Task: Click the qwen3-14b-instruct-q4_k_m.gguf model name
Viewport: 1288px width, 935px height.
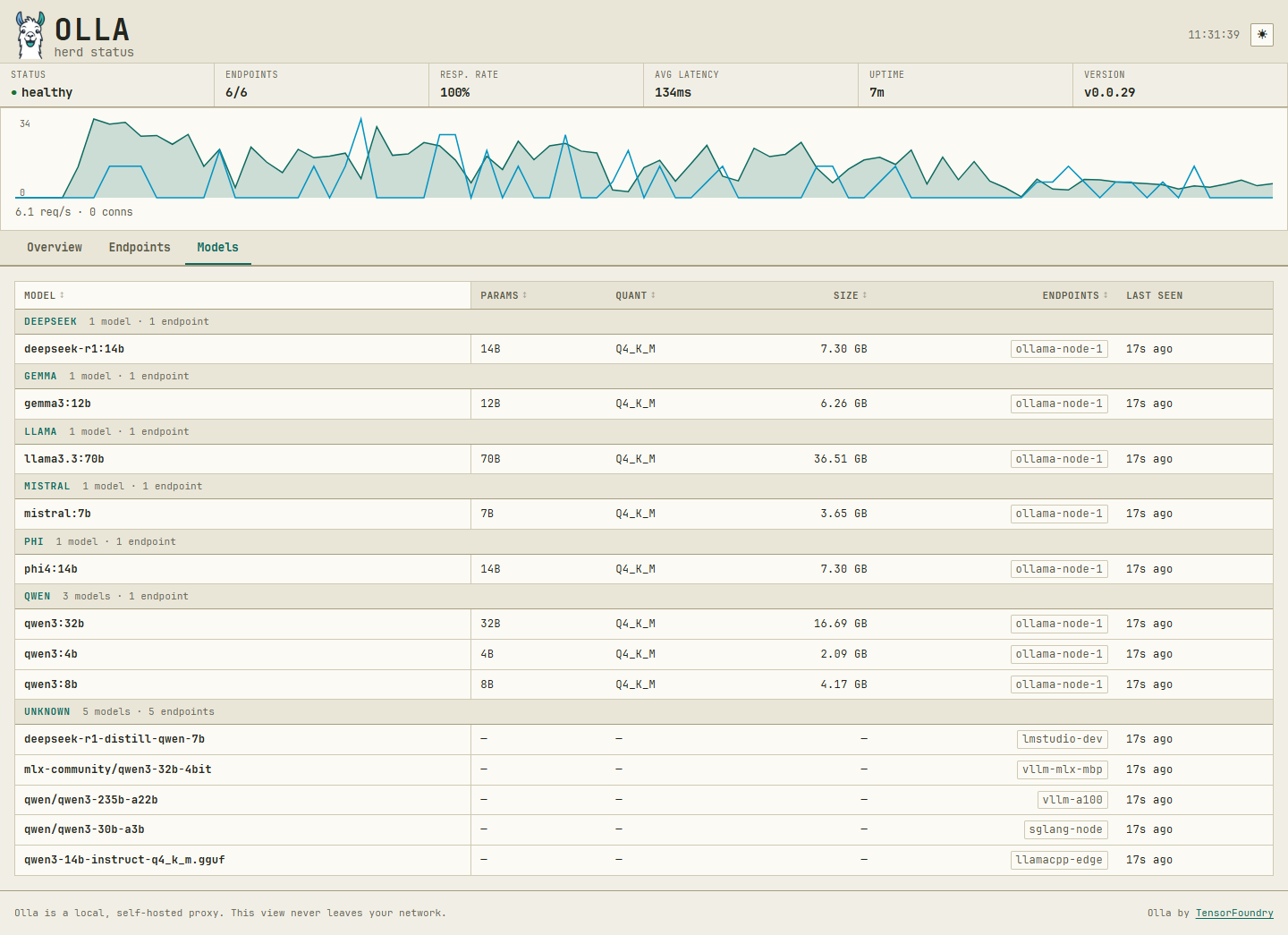Action: tap(124, 860)
